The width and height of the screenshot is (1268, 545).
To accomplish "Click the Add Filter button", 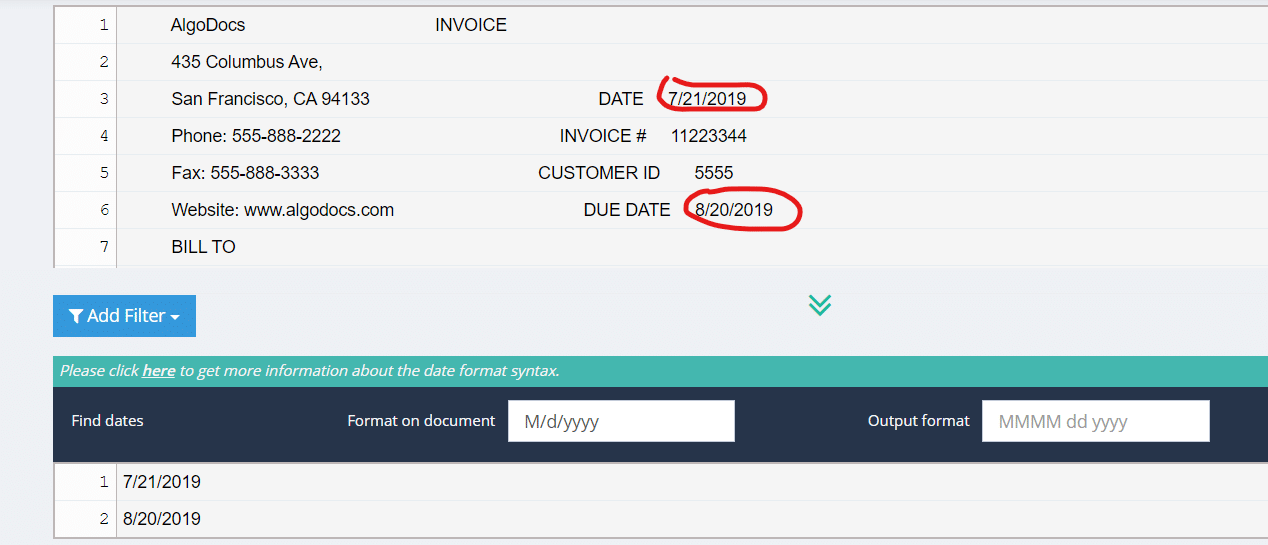I will tap(124, 316).
